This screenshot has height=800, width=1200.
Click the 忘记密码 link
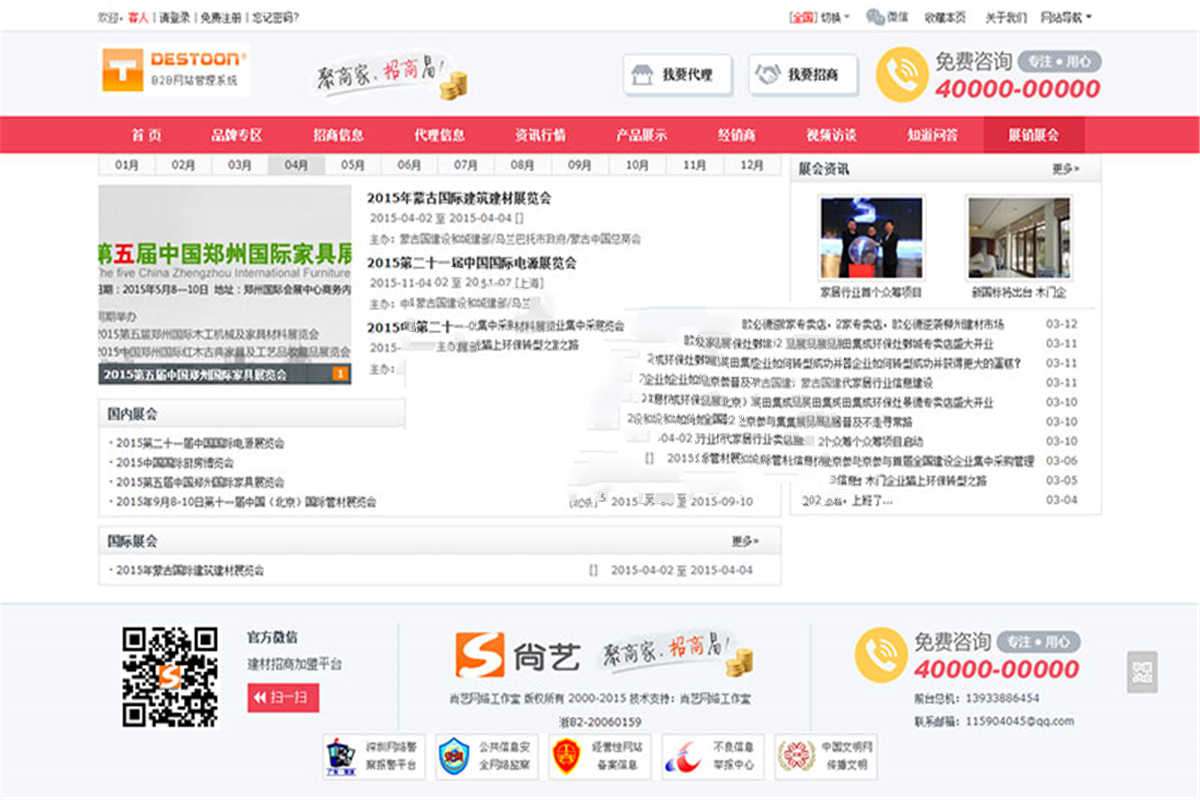point(275,17)
